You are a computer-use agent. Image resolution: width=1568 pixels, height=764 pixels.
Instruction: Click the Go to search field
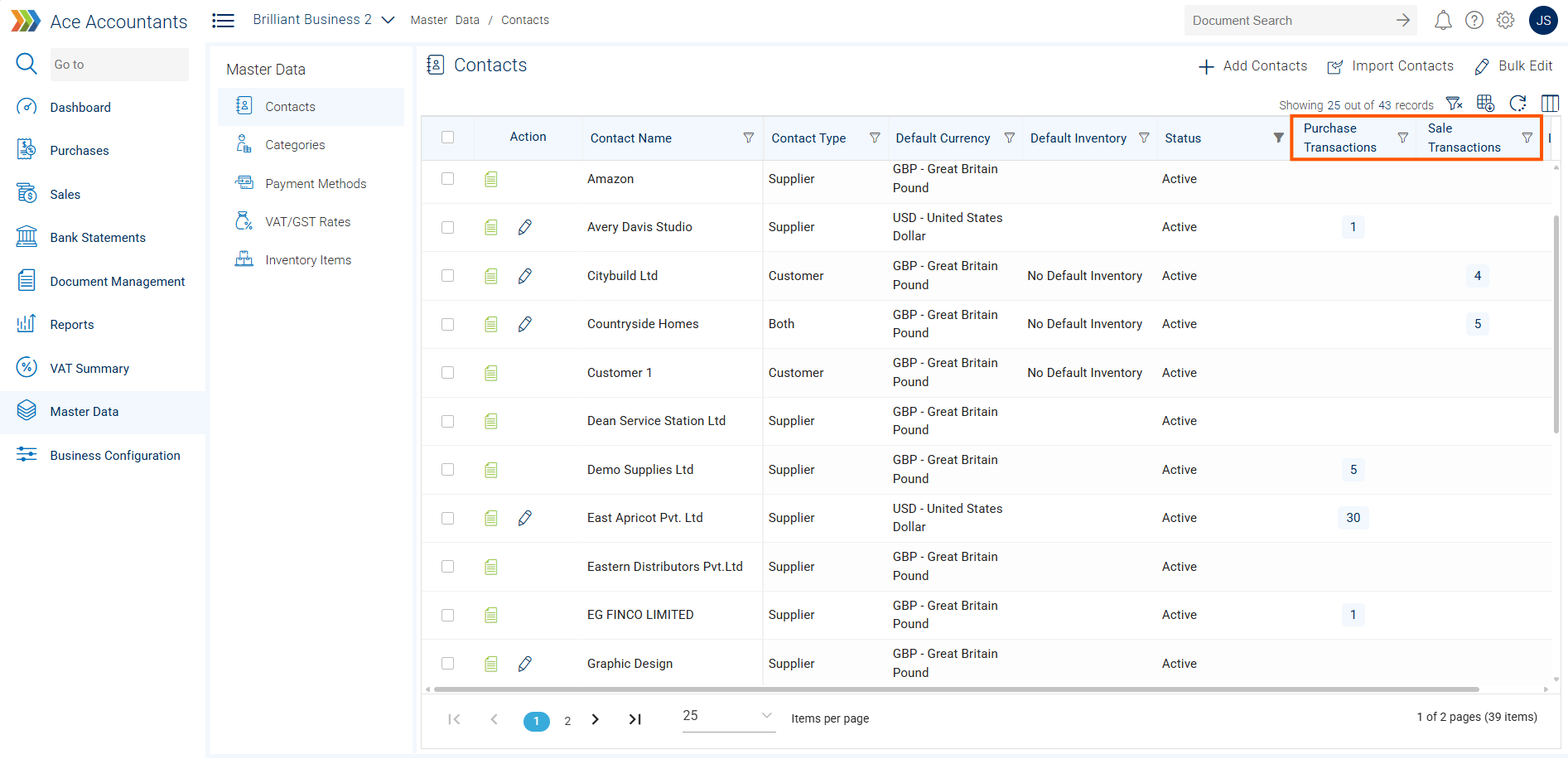119,65
